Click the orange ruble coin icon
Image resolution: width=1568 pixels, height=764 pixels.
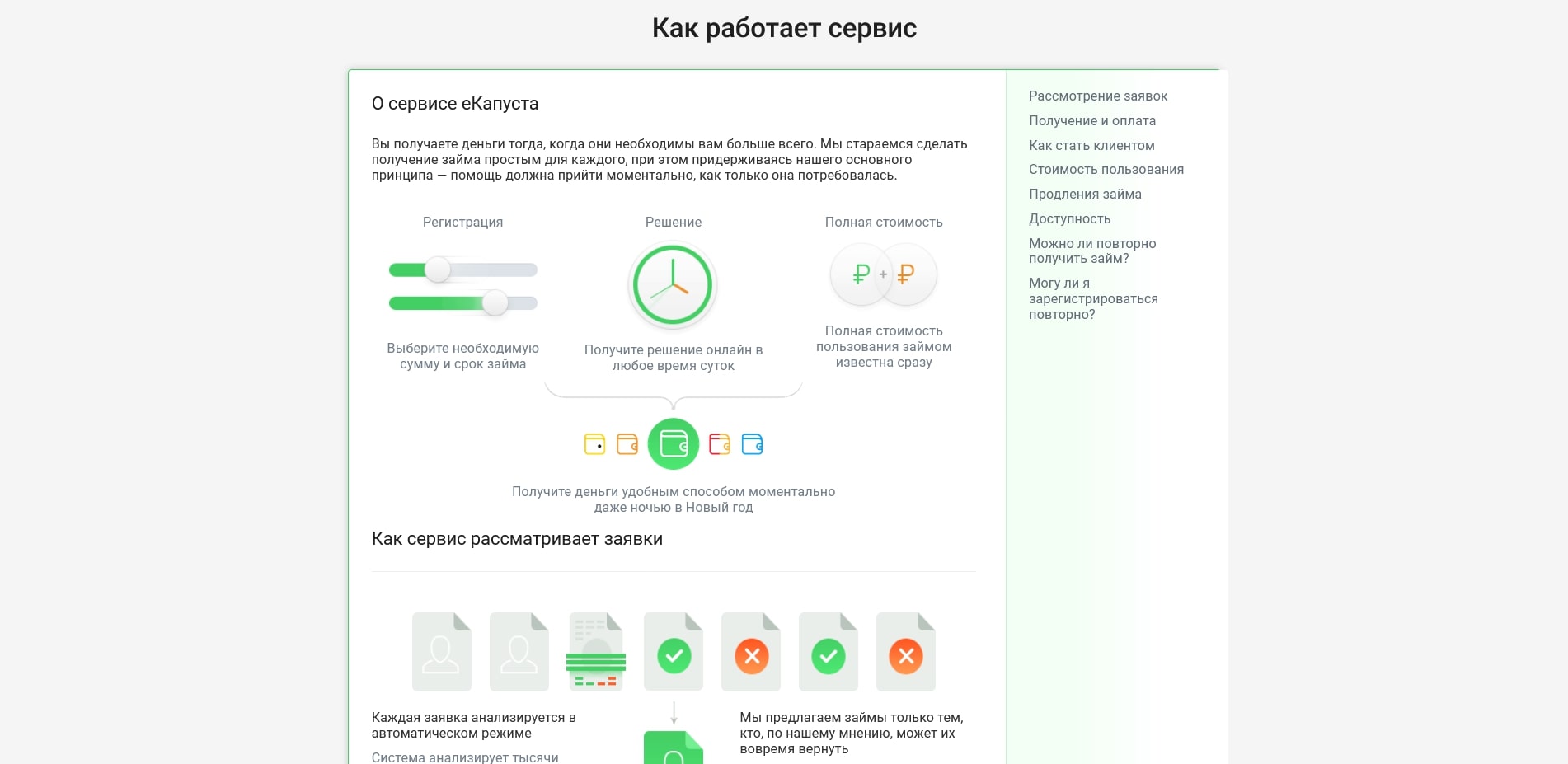pos(907,274)
